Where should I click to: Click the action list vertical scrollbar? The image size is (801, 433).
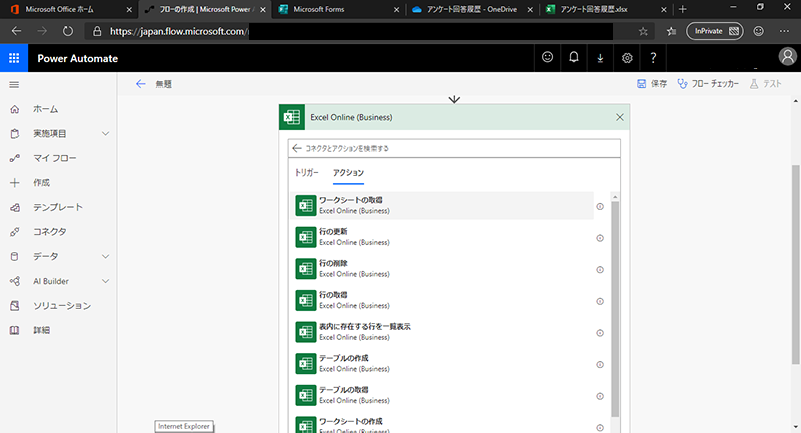click(615, 309)
